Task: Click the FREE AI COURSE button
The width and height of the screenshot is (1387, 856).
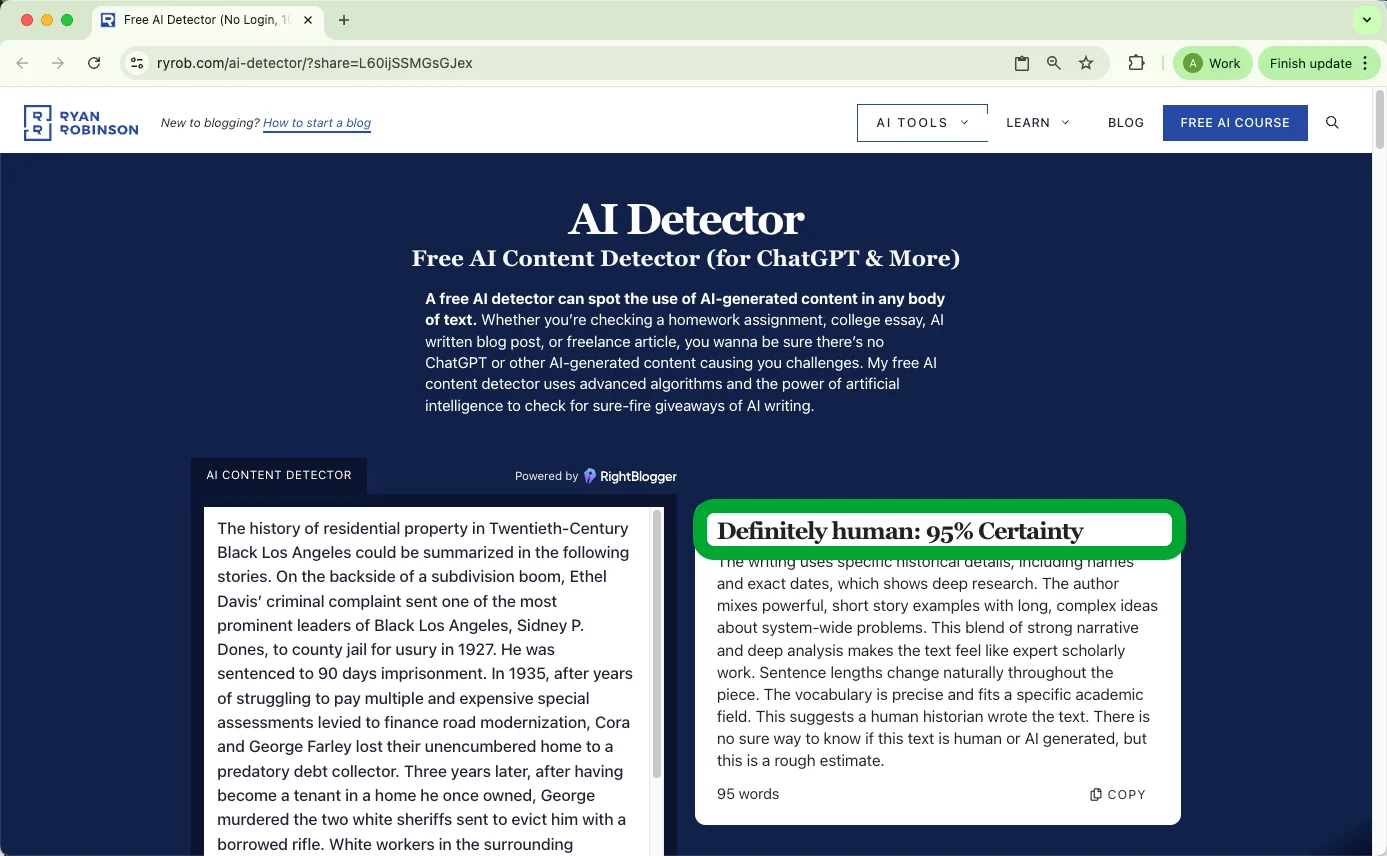Action: (1235, 122)
